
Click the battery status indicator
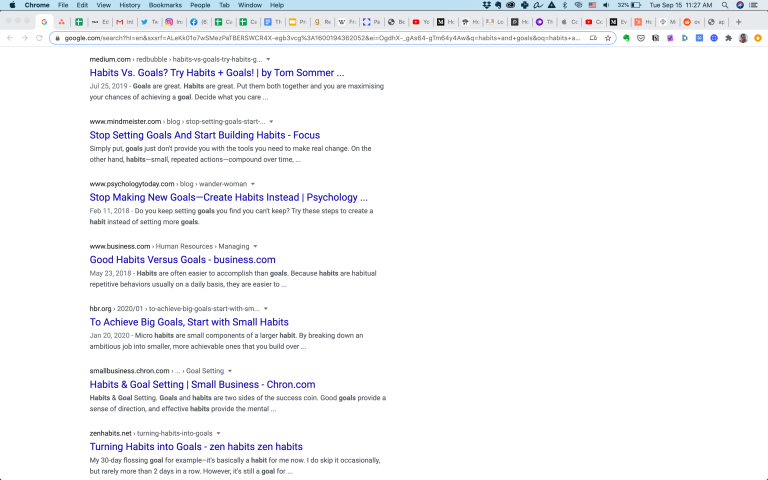629,5
